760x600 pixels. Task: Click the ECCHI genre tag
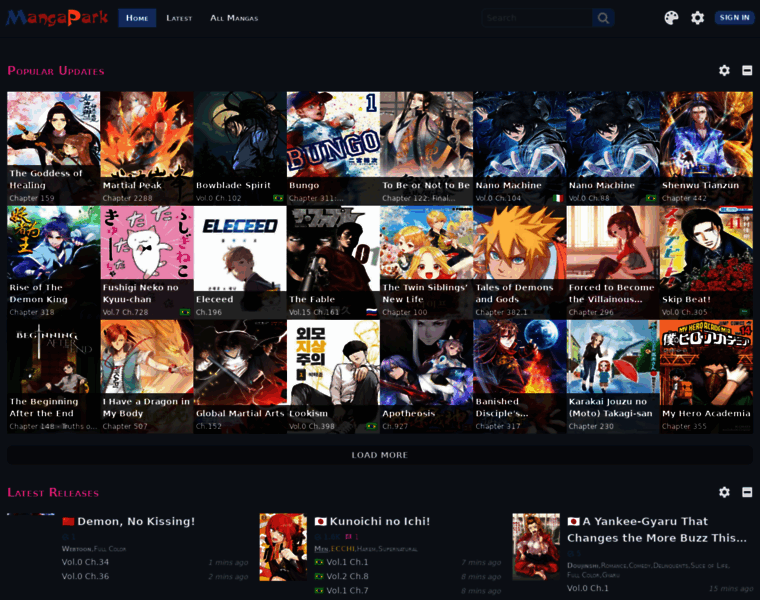pos(343,549)
